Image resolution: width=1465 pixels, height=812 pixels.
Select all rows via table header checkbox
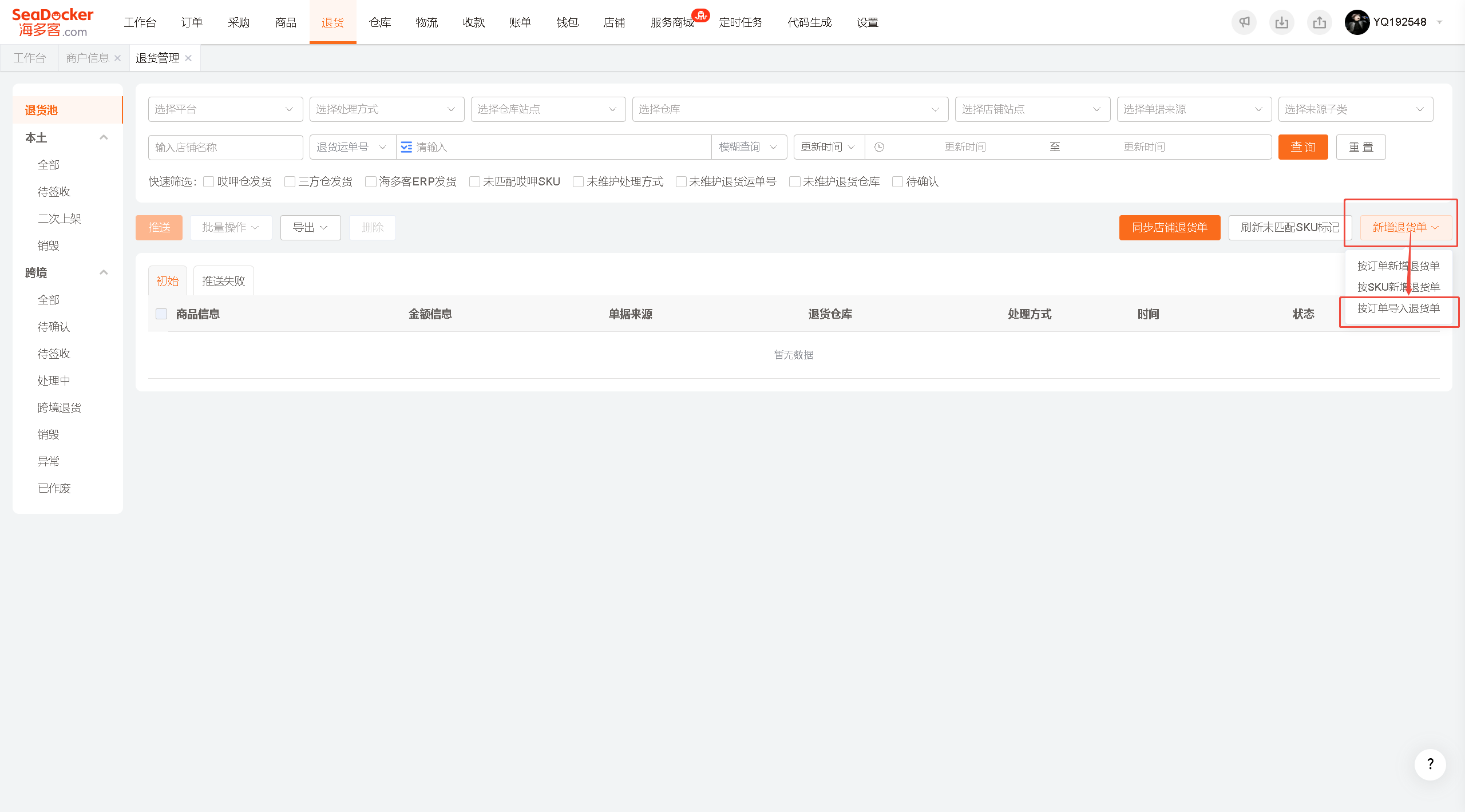(161, 314)
